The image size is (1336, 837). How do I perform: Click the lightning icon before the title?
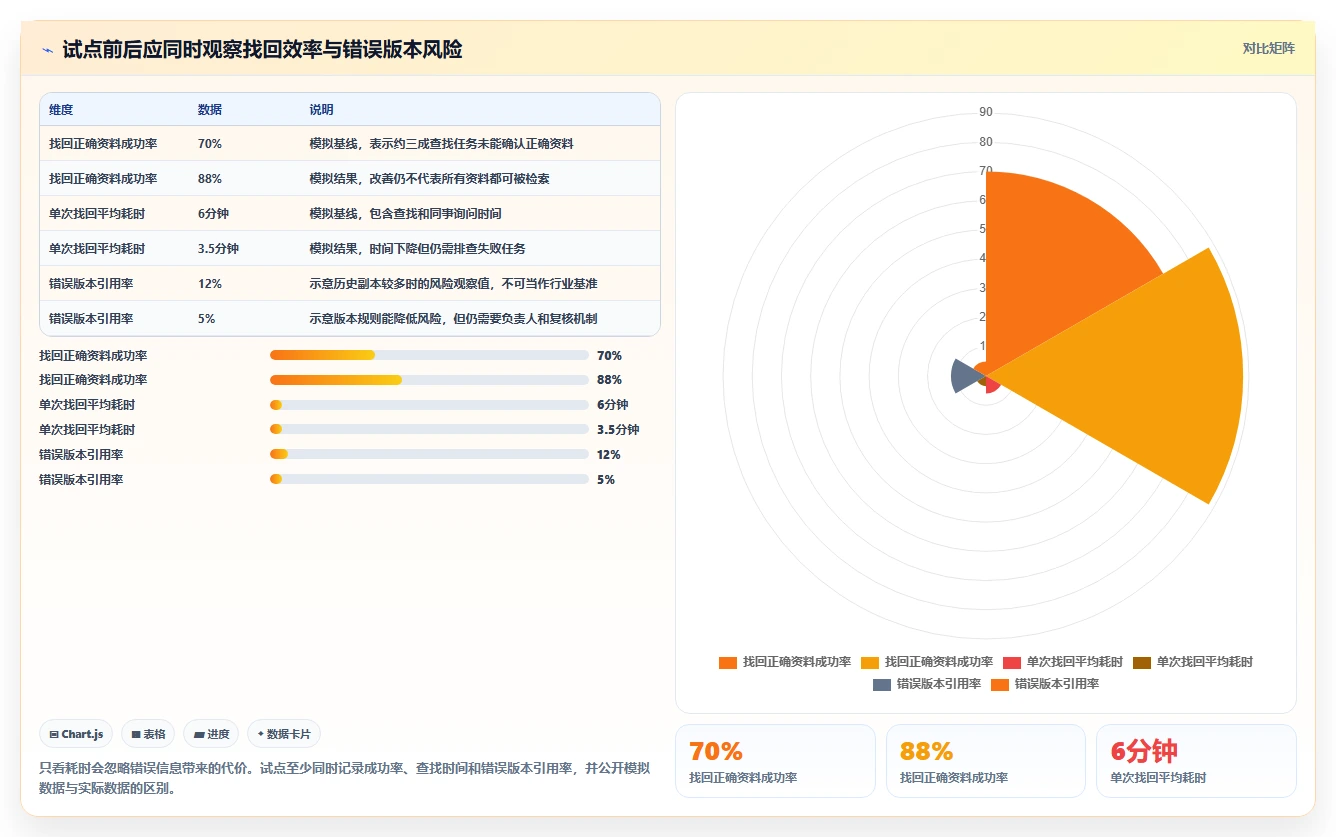[x=47, y=50]
